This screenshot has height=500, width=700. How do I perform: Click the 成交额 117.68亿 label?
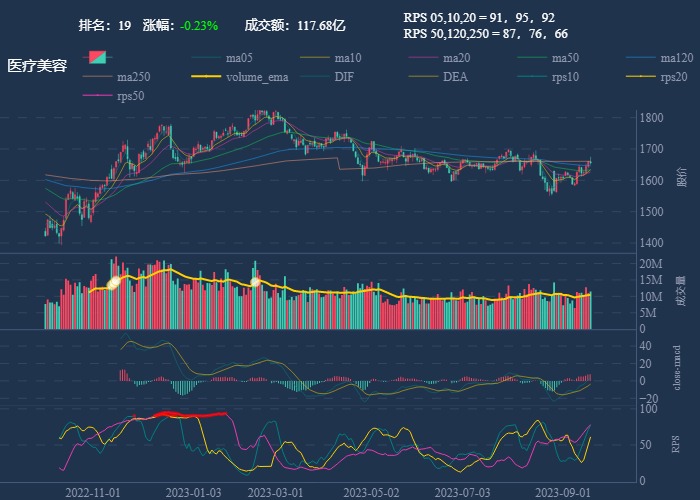click(295, 25)
